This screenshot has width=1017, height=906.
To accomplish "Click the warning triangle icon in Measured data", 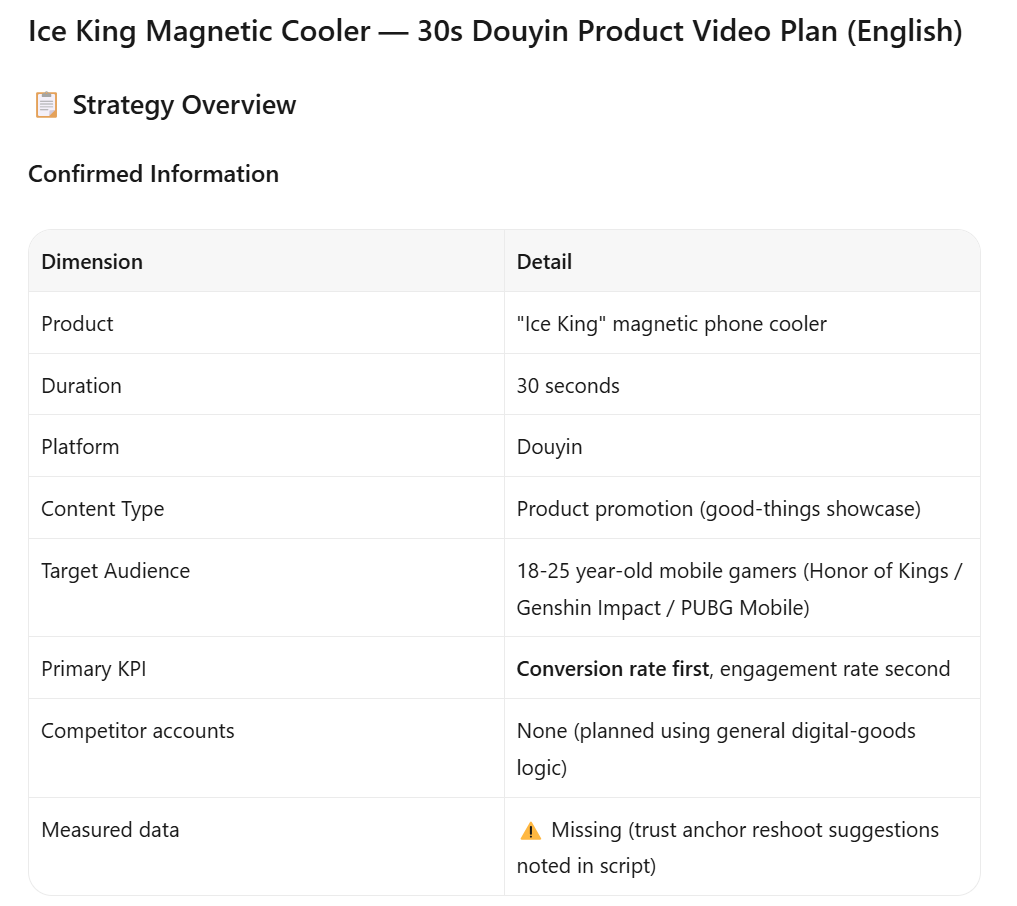I will pos(531,831).
